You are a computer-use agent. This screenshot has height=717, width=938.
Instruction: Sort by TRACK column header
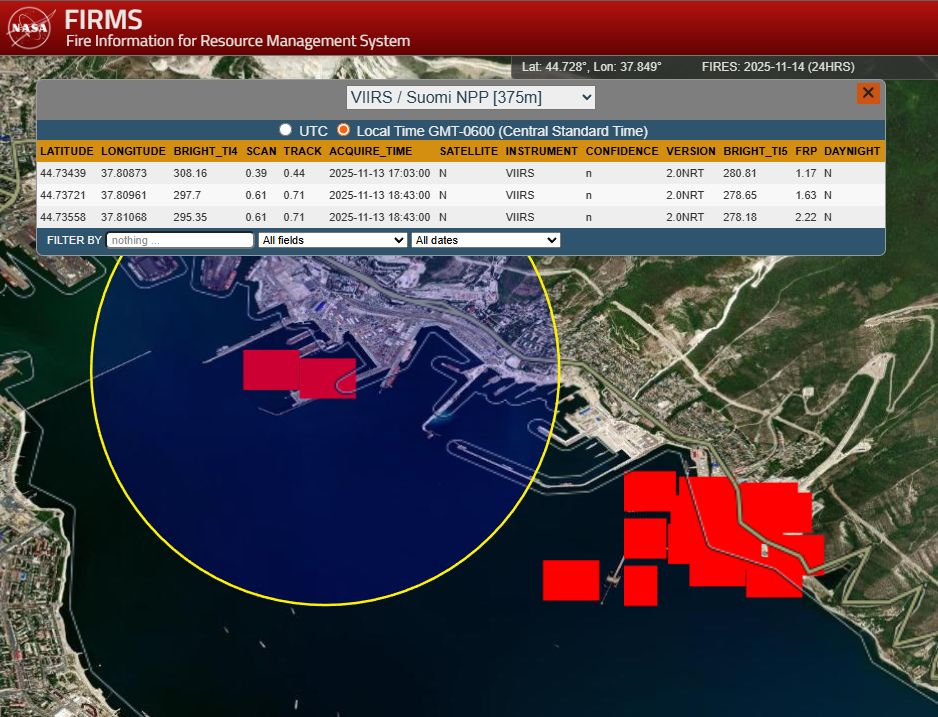(x=303, y=151)
